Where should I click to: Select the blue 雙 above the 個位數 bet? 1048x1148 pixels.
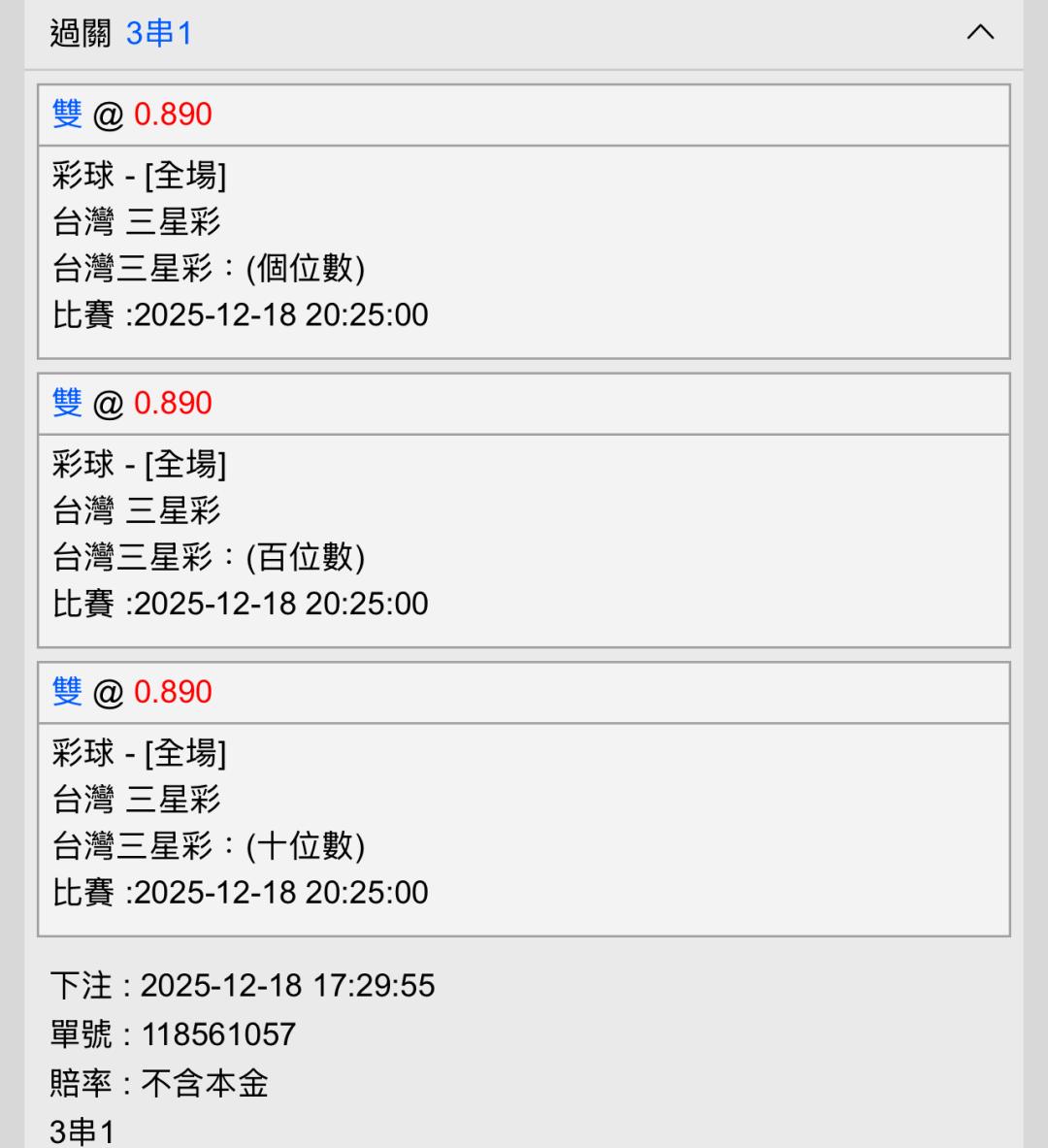click(x=67, y=115)
